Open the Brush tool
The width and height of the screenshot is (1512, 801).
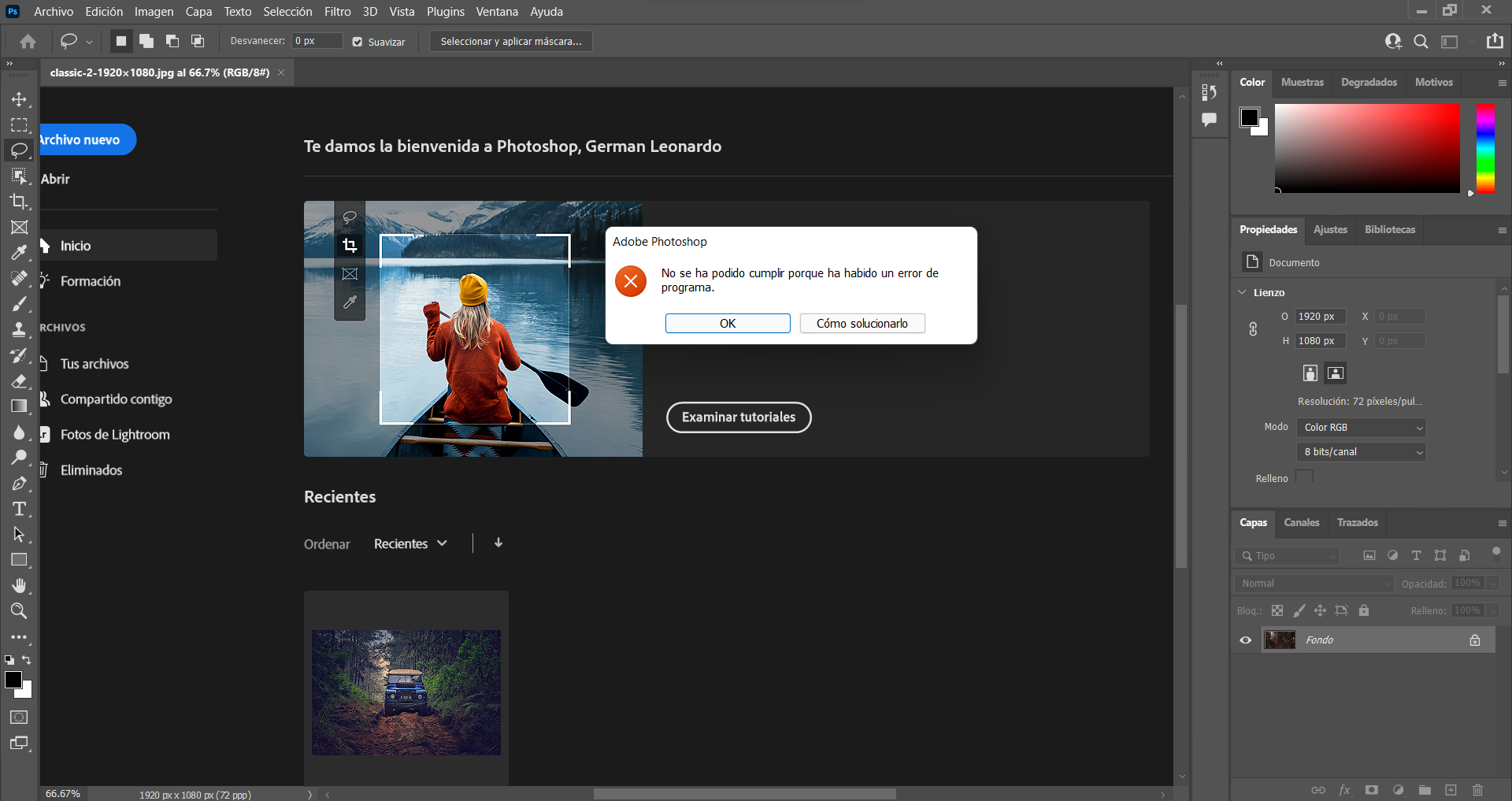pyautogui.click(x=19, y=303)
